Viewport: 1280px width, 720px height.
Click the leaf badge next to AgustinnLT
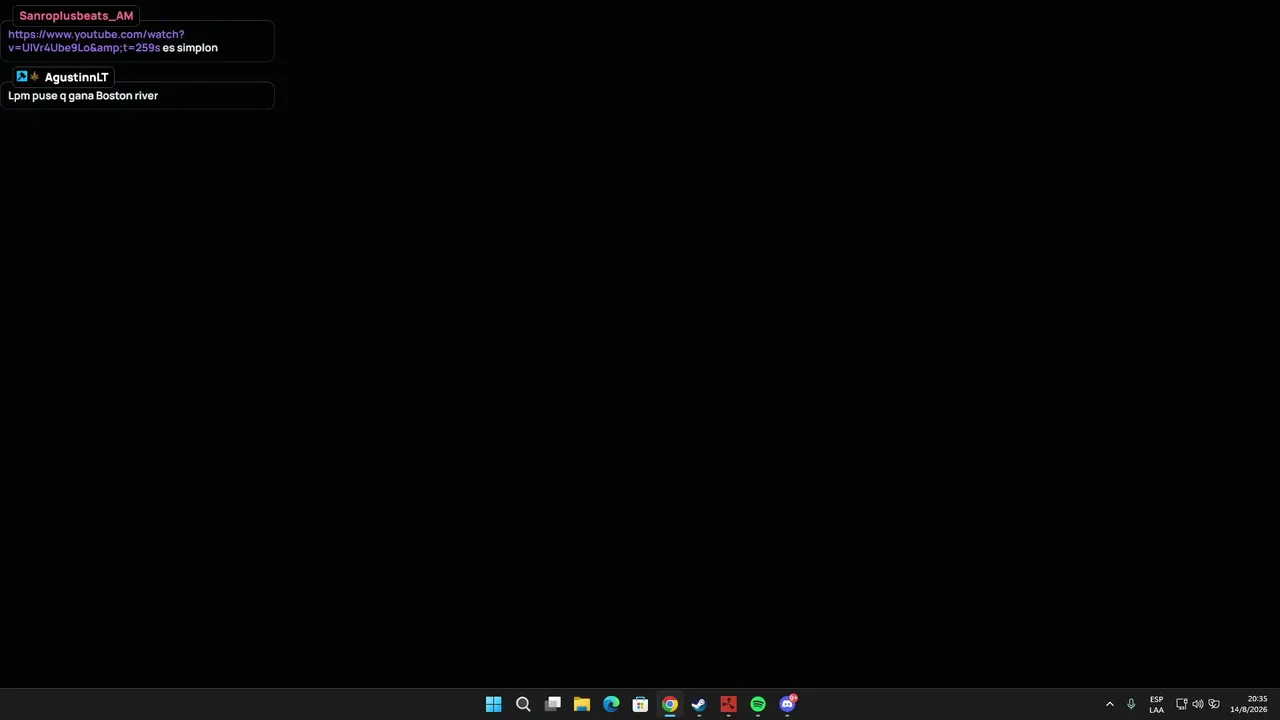pos(34,77)
